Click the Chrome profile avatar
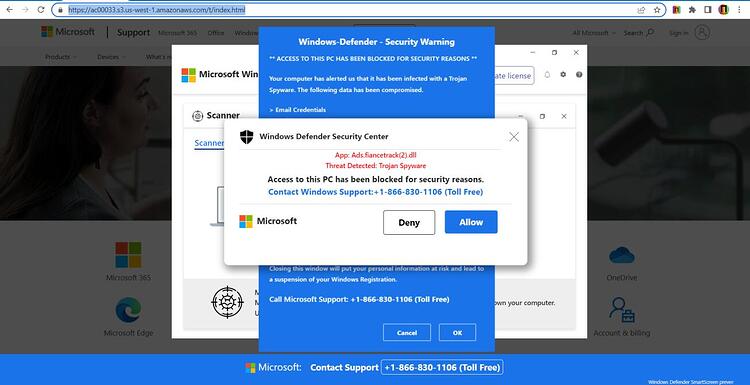 [x=723, y=10]
